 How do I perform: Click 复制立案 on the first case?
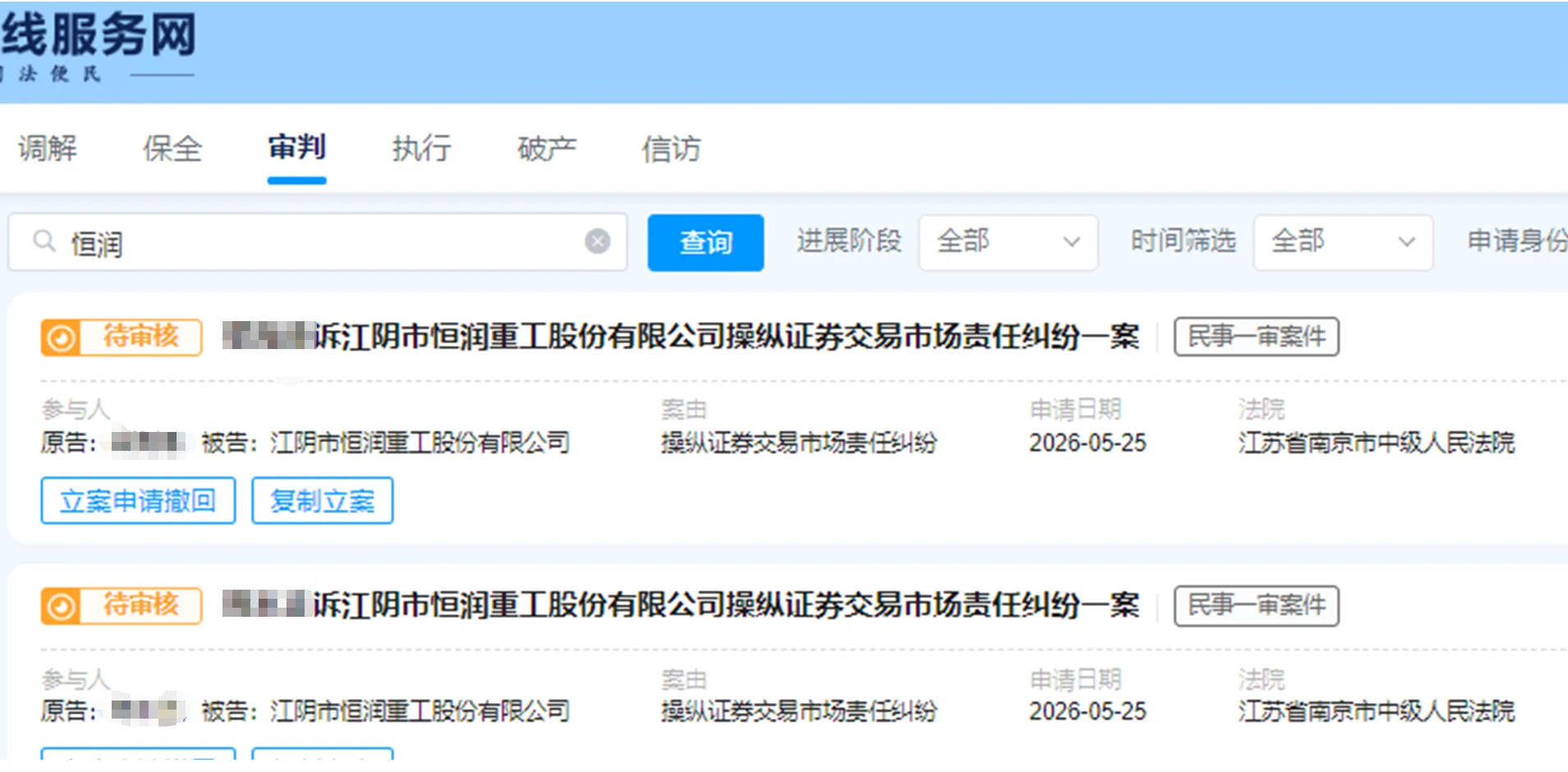point(322,500)
